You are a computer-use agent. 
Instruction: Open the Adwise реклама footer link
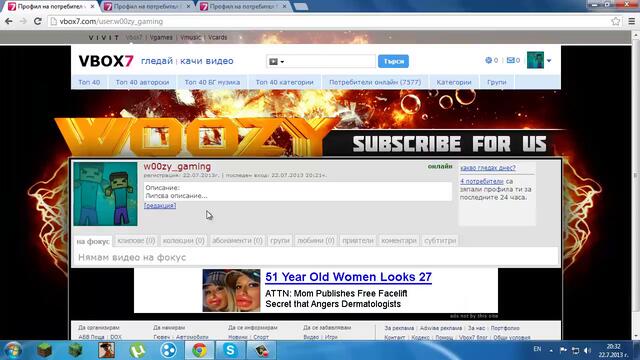point(441,328)
